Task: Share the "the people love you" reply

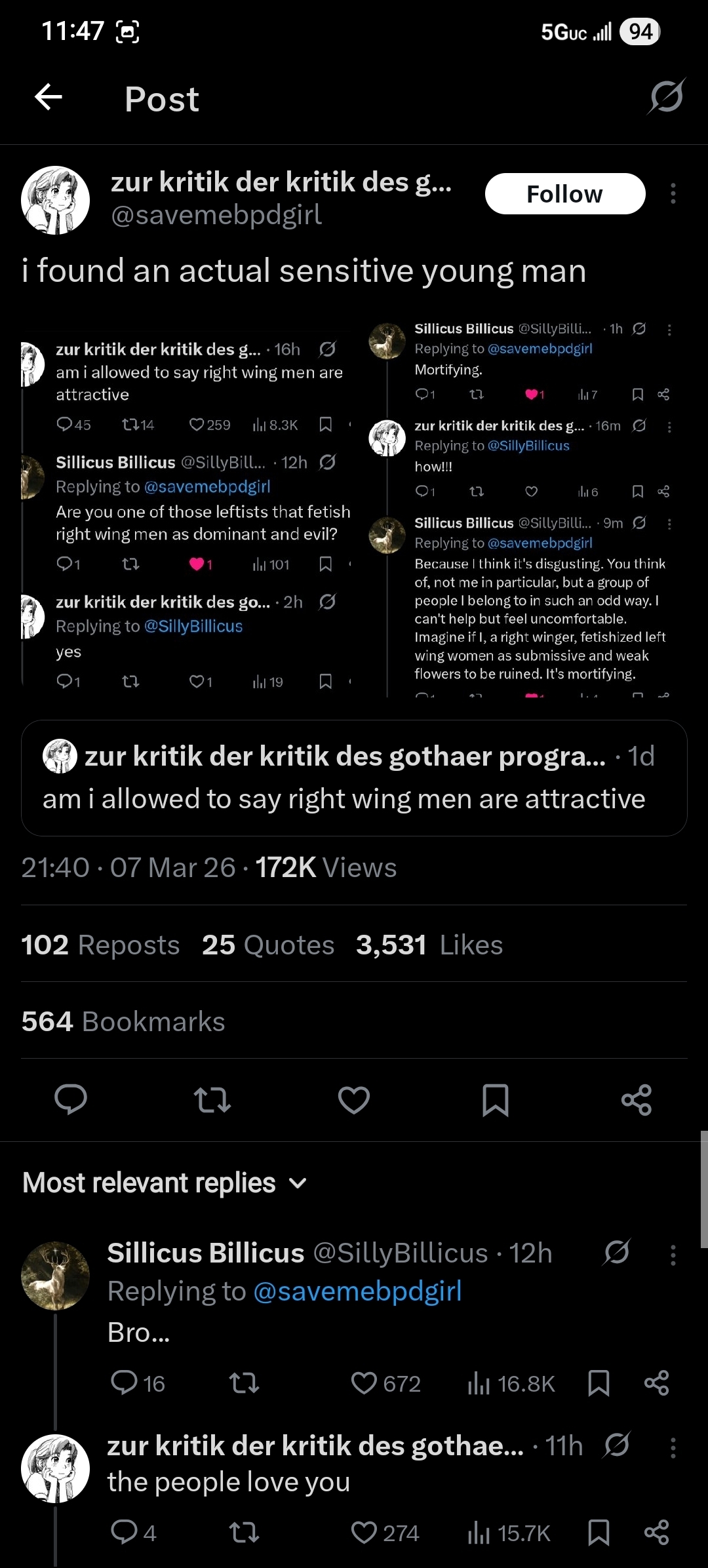Action: tap(656, 1533)
